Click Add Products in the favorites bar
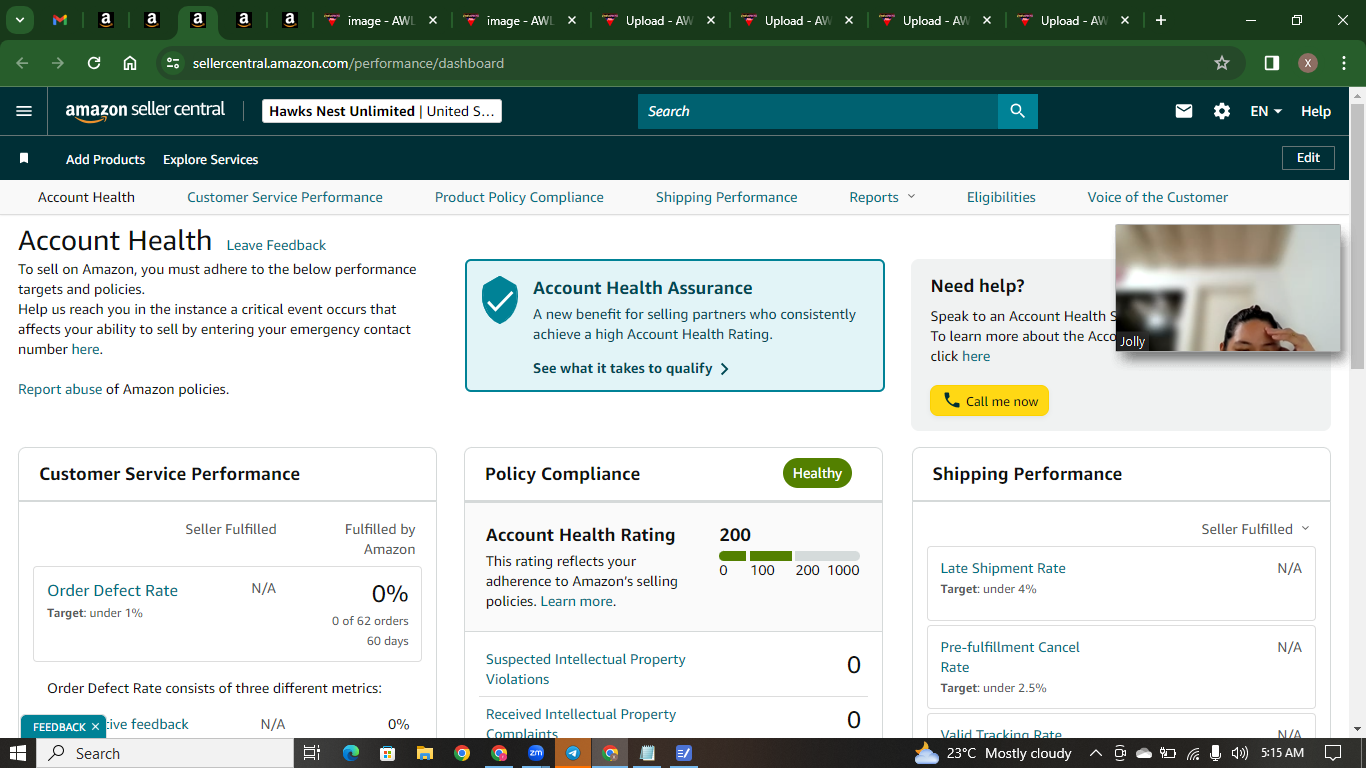This screenshot has width=1366, height=768. (x=105, y=159)
